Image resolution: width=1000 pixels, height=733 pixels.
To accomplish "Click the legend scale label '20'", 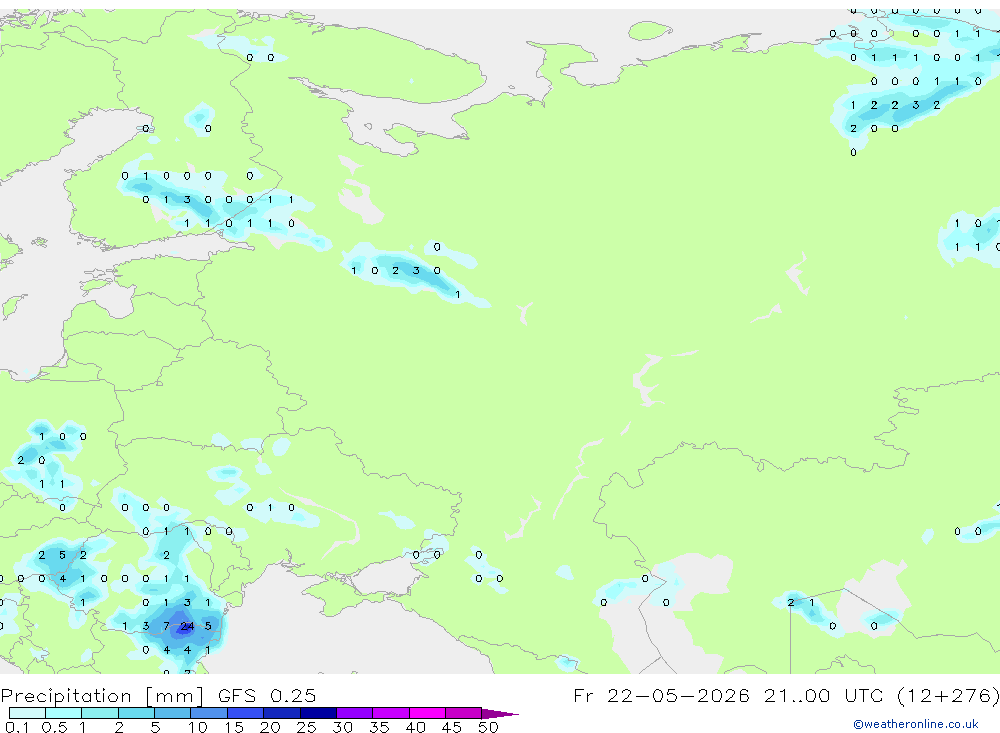I will pyautogui.click(x=270, y=727).
